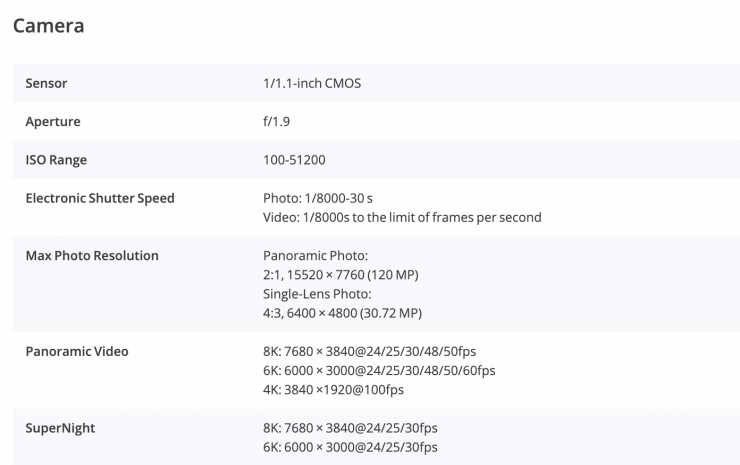Click the 6K 24/25/30/48/50/60fps video line
This screenshot has width=740, height=465.
(378, 370)
